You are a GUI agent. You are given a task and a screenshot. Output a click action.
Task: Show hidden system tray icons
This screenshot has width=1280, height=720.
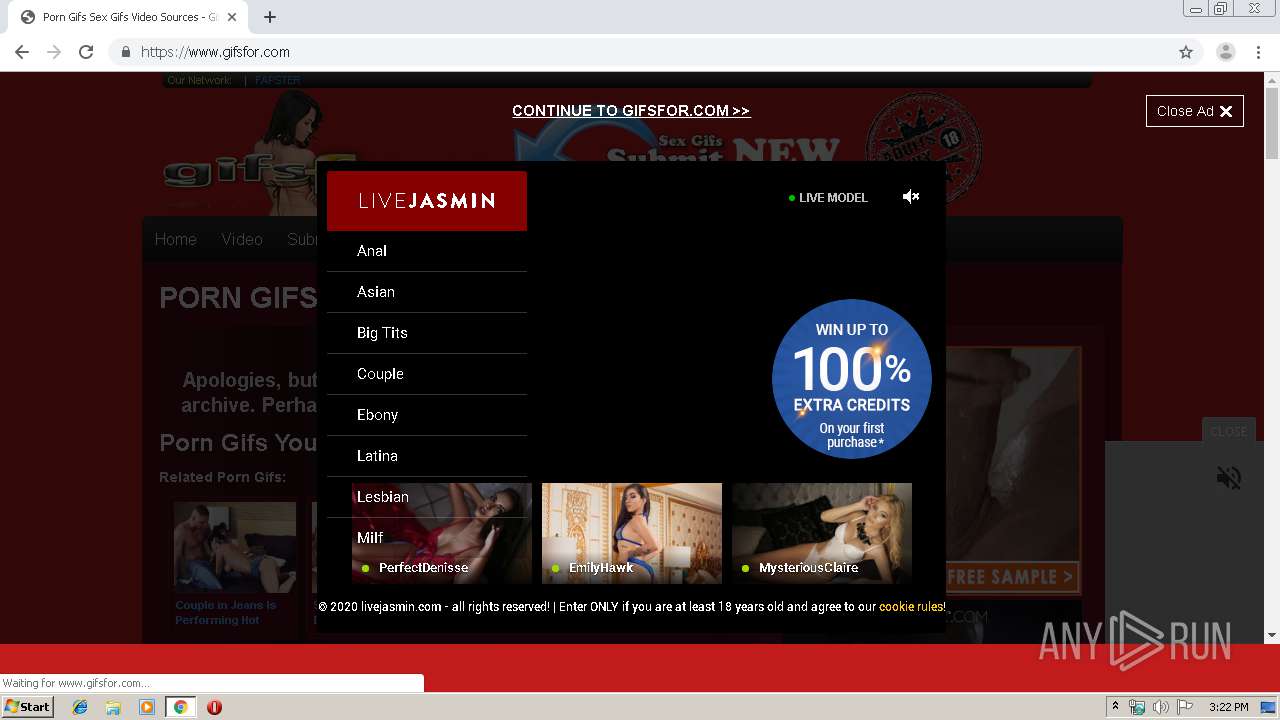pyautogui.click(x=1116, y=707)
